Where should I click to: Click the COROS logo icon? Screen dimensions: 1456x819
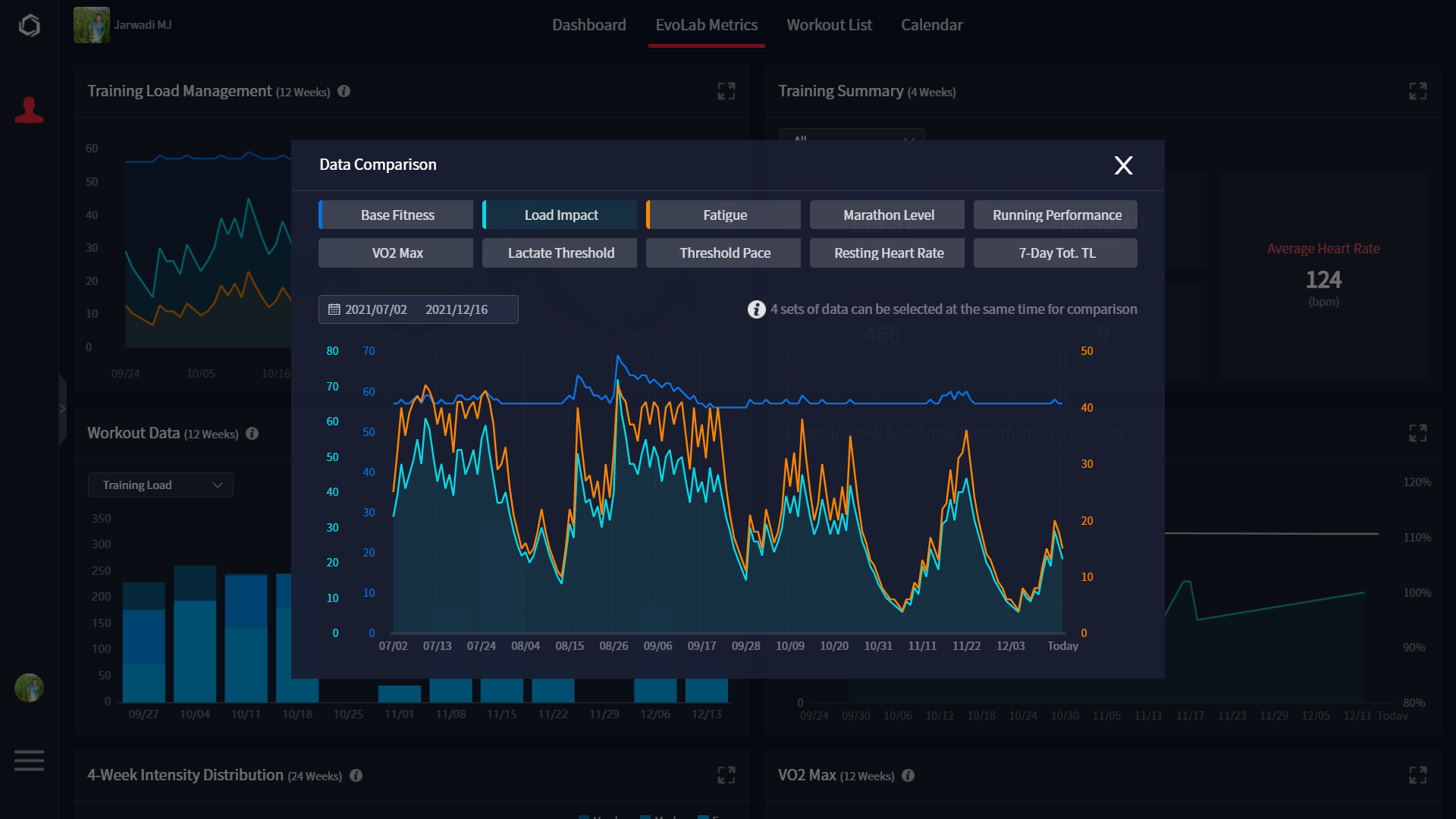(29, 25)
